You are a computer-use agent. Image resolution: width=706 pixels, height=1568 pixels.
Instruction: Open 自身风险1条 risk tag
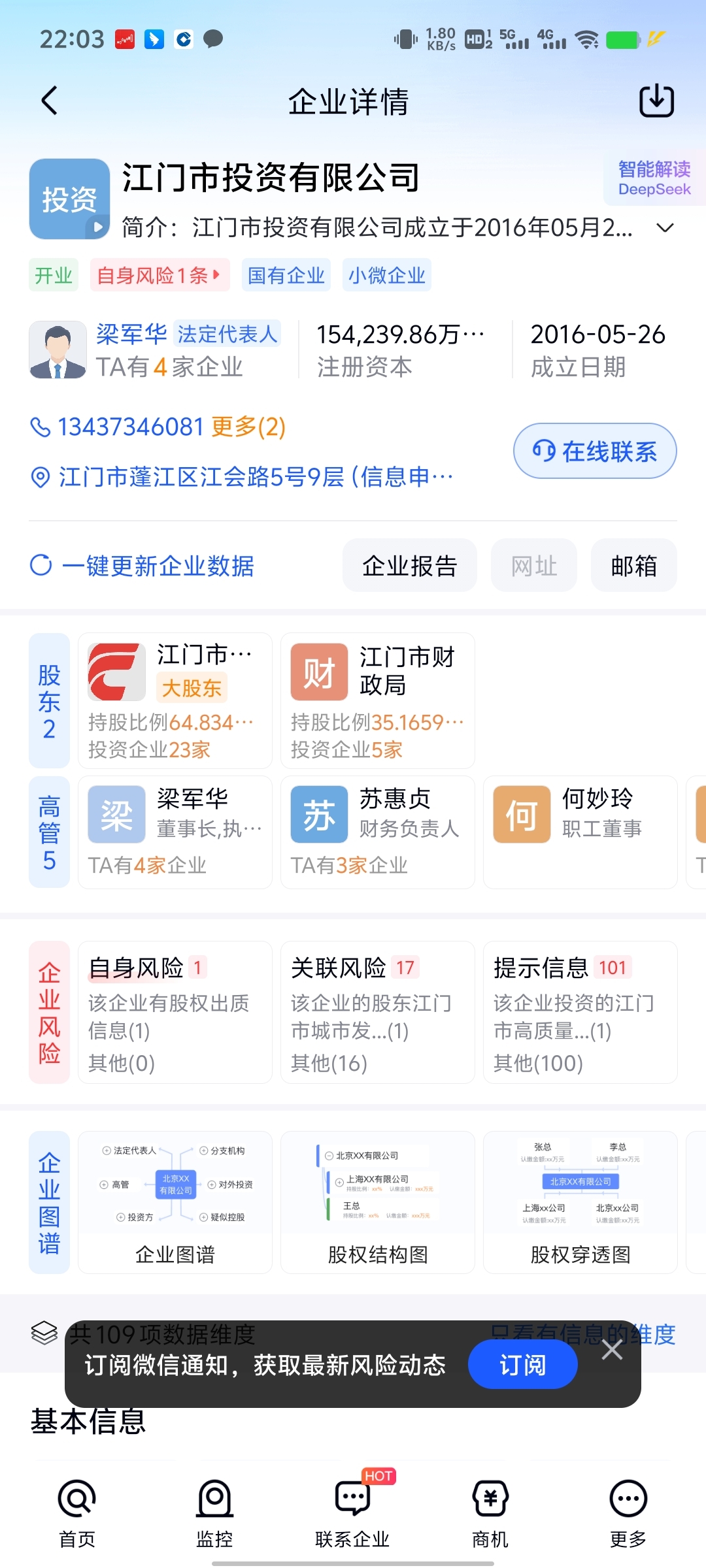tap(160, 275)
